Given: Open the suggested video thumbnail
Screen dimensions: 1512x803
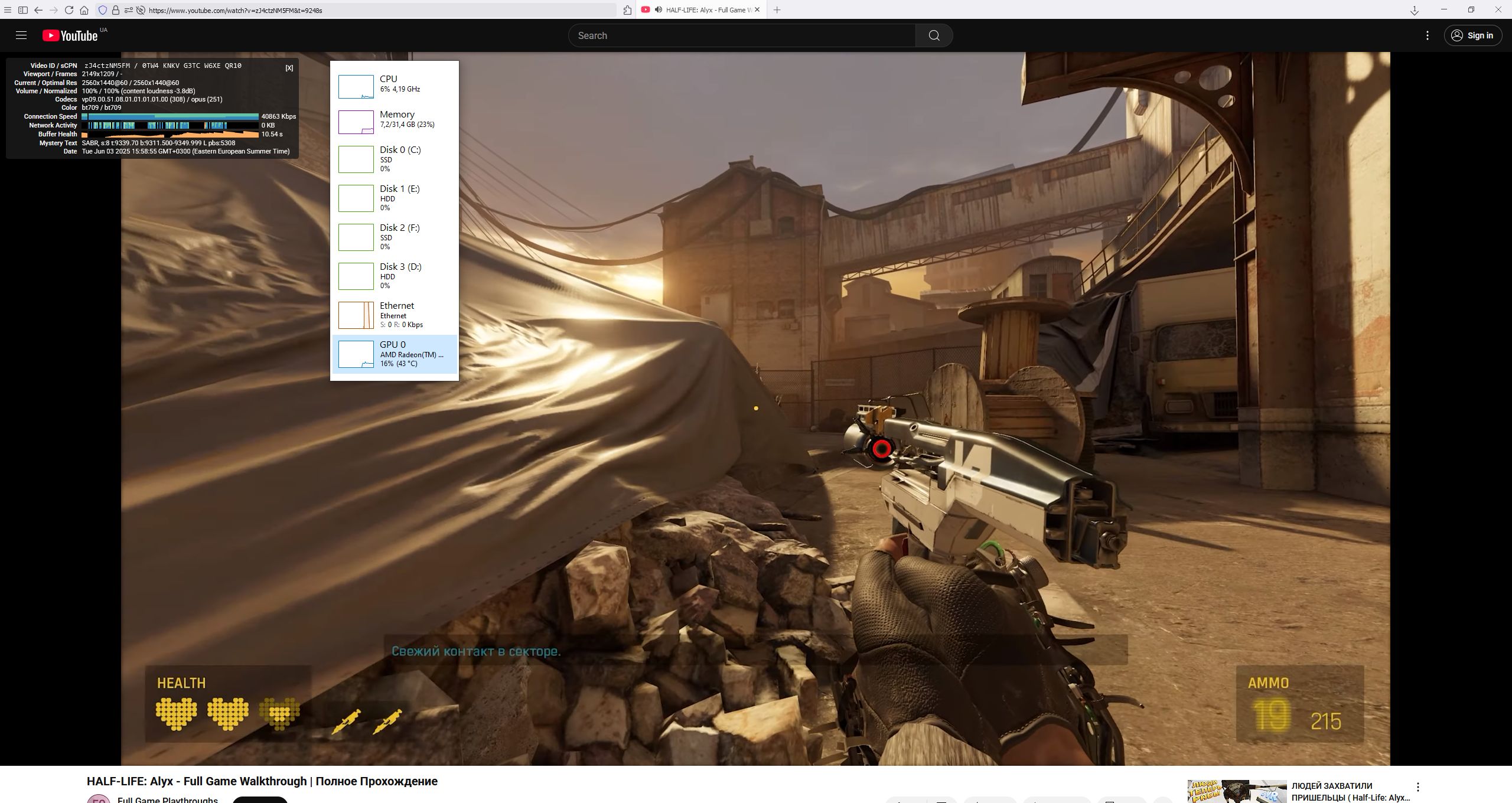Looking at the screenshot, I should [x=1237, y=791].
